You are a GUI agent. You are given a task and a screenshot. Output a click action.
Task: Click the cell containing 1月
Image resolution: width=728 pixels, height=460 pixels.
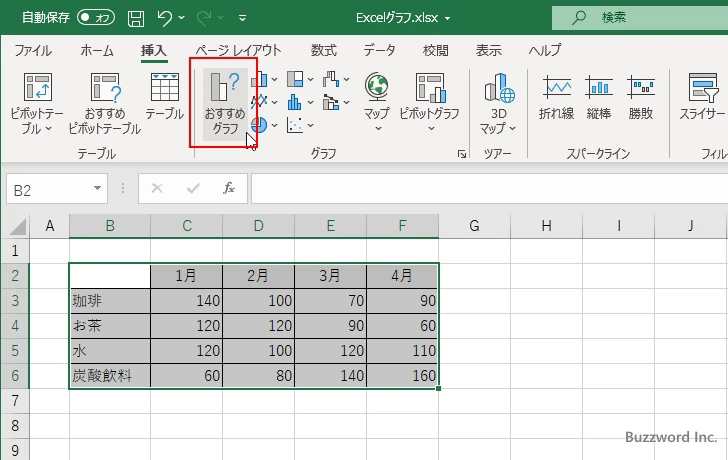click(x=186, y=276)
